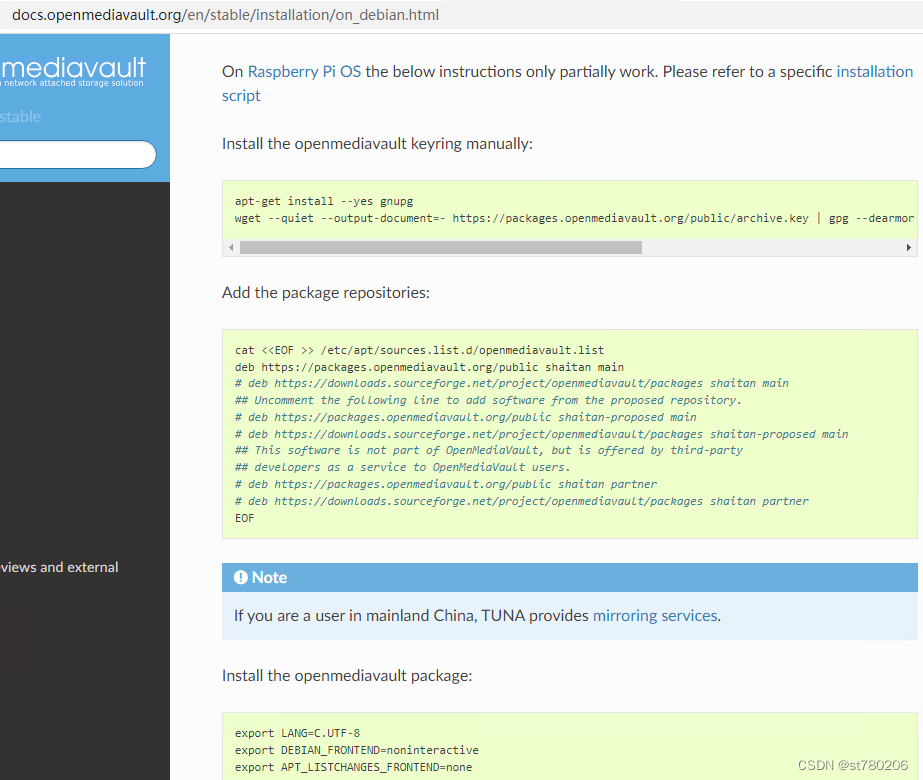Click the '## developers as a service' comment line
The image size is (923, 780).
click(403, 467)
